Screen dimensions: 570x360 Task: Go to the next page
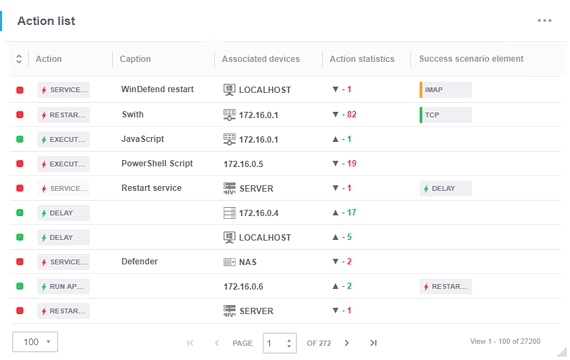tap(346, 343)
